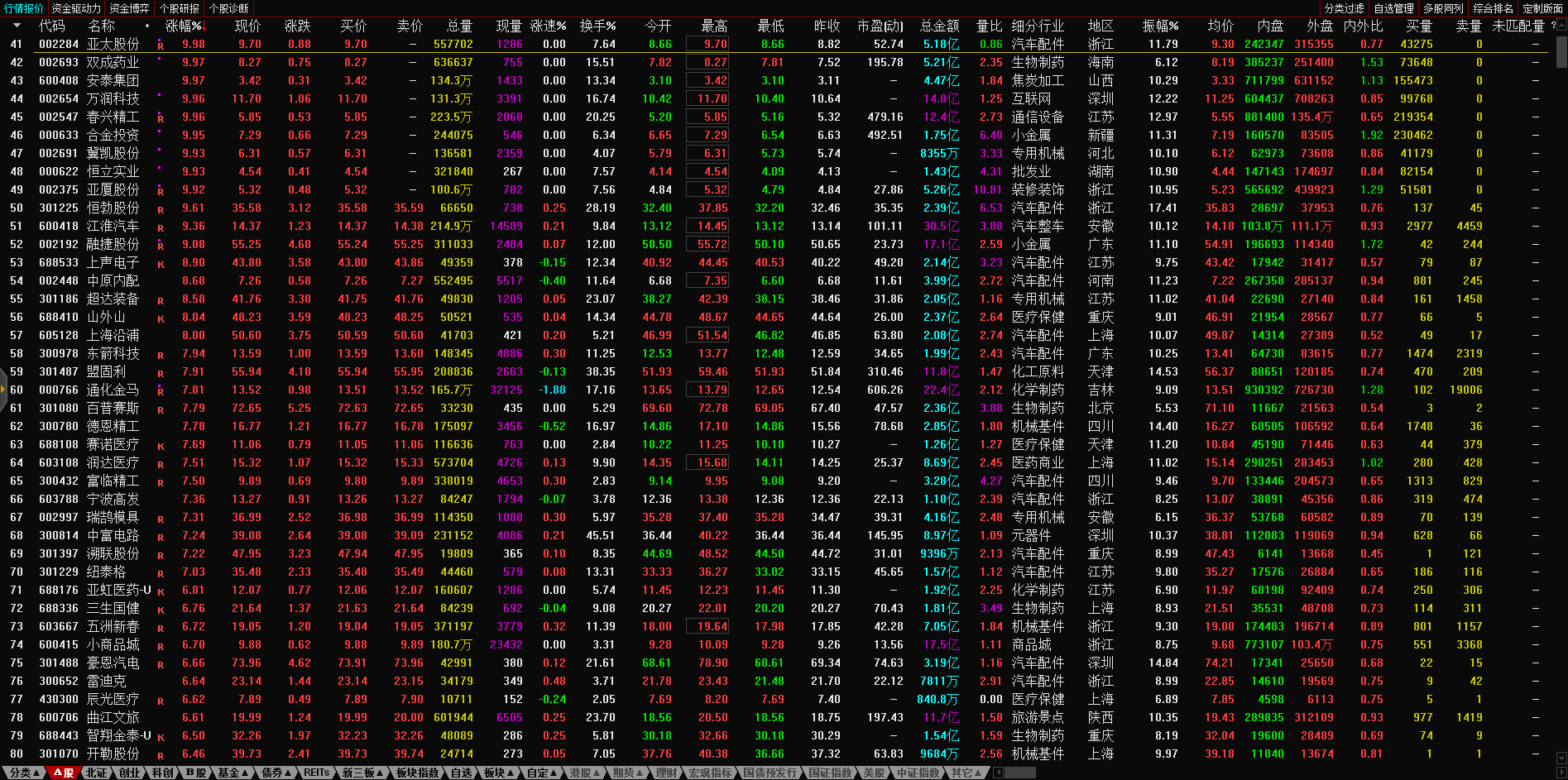Click the scroll-down arrow of vertical scrollbar
The image size is (1568, 780).
coord(1561,758)
